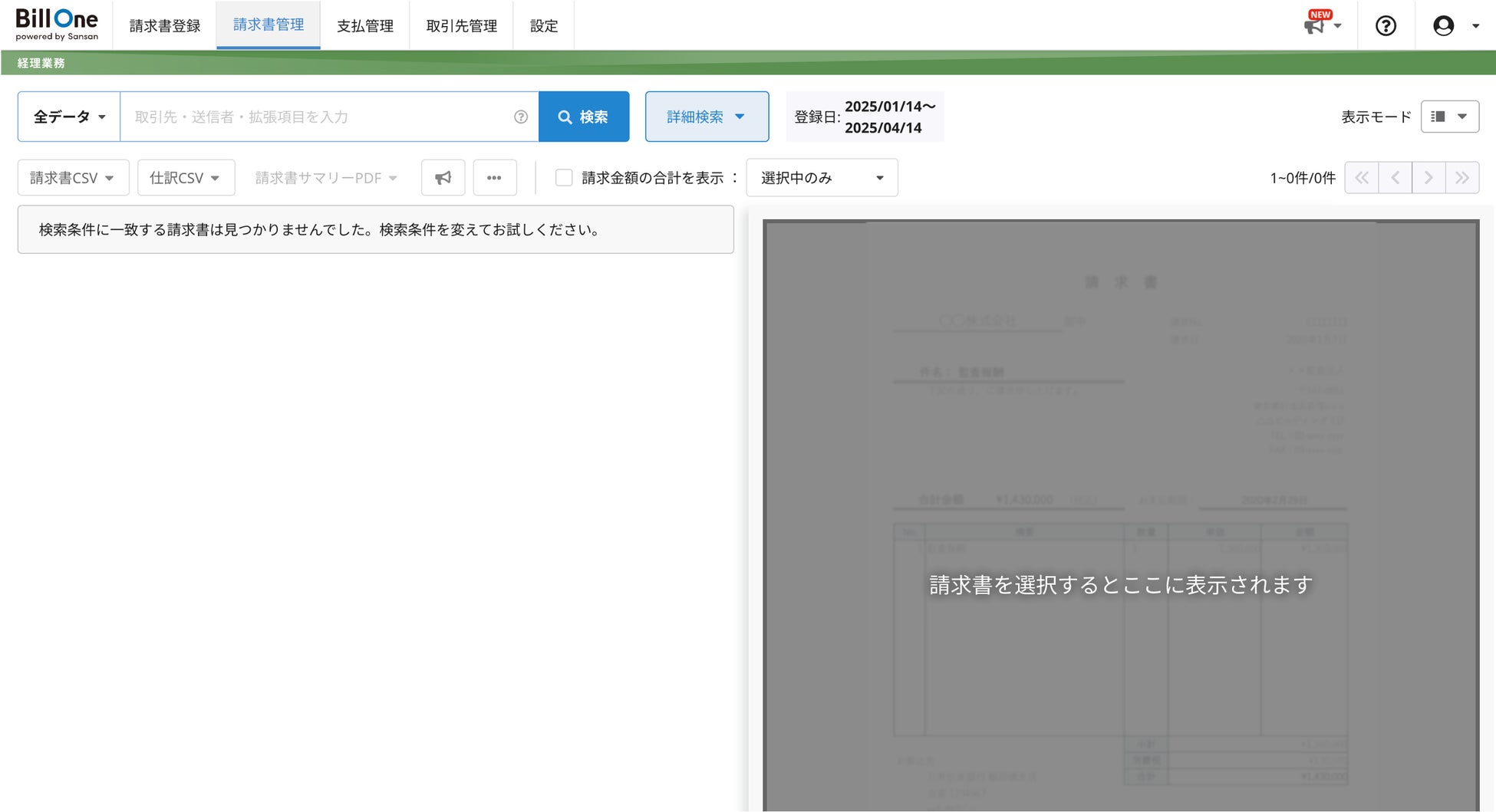Viewport: 1496px width, 812px height.
Task: Open the three-dots more options button
Action: click(x=495, y=178)
